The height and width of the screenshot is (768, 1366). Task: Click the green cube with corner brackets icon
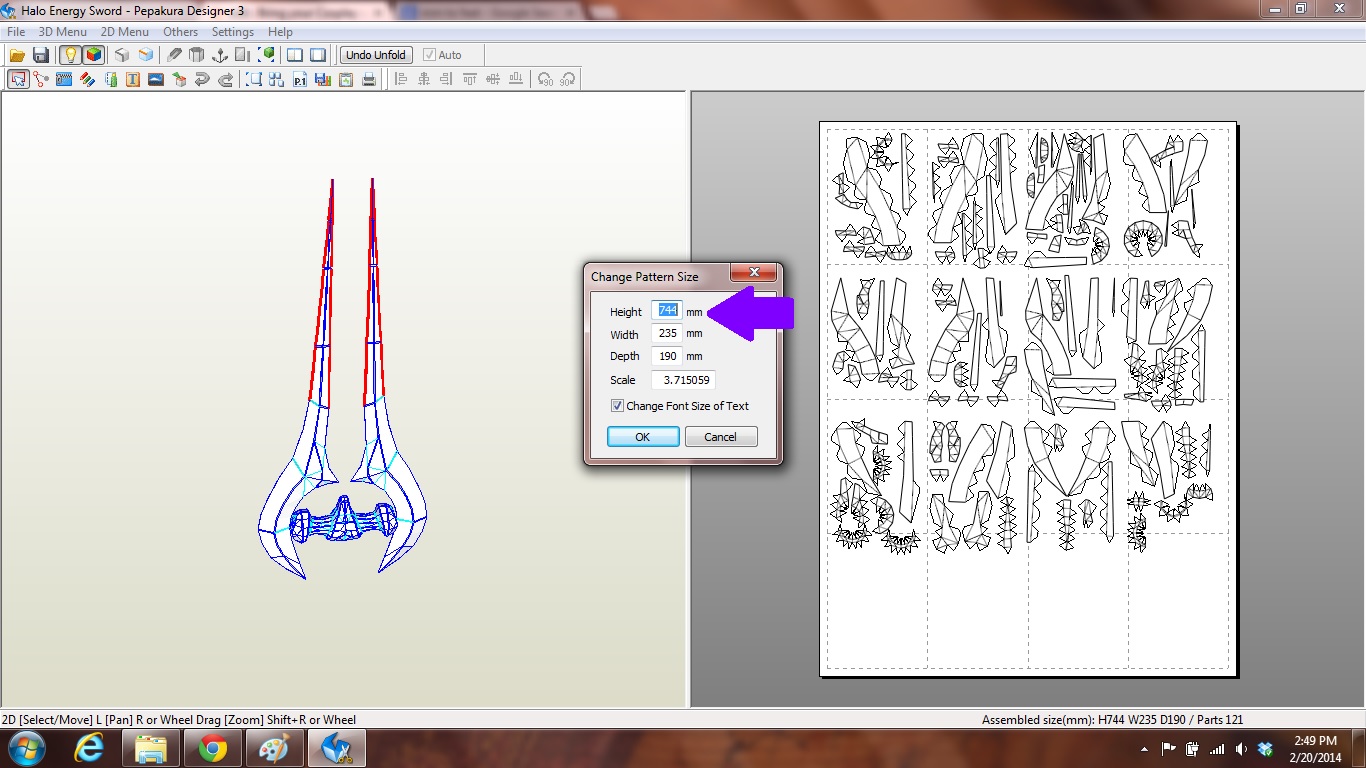267,55
